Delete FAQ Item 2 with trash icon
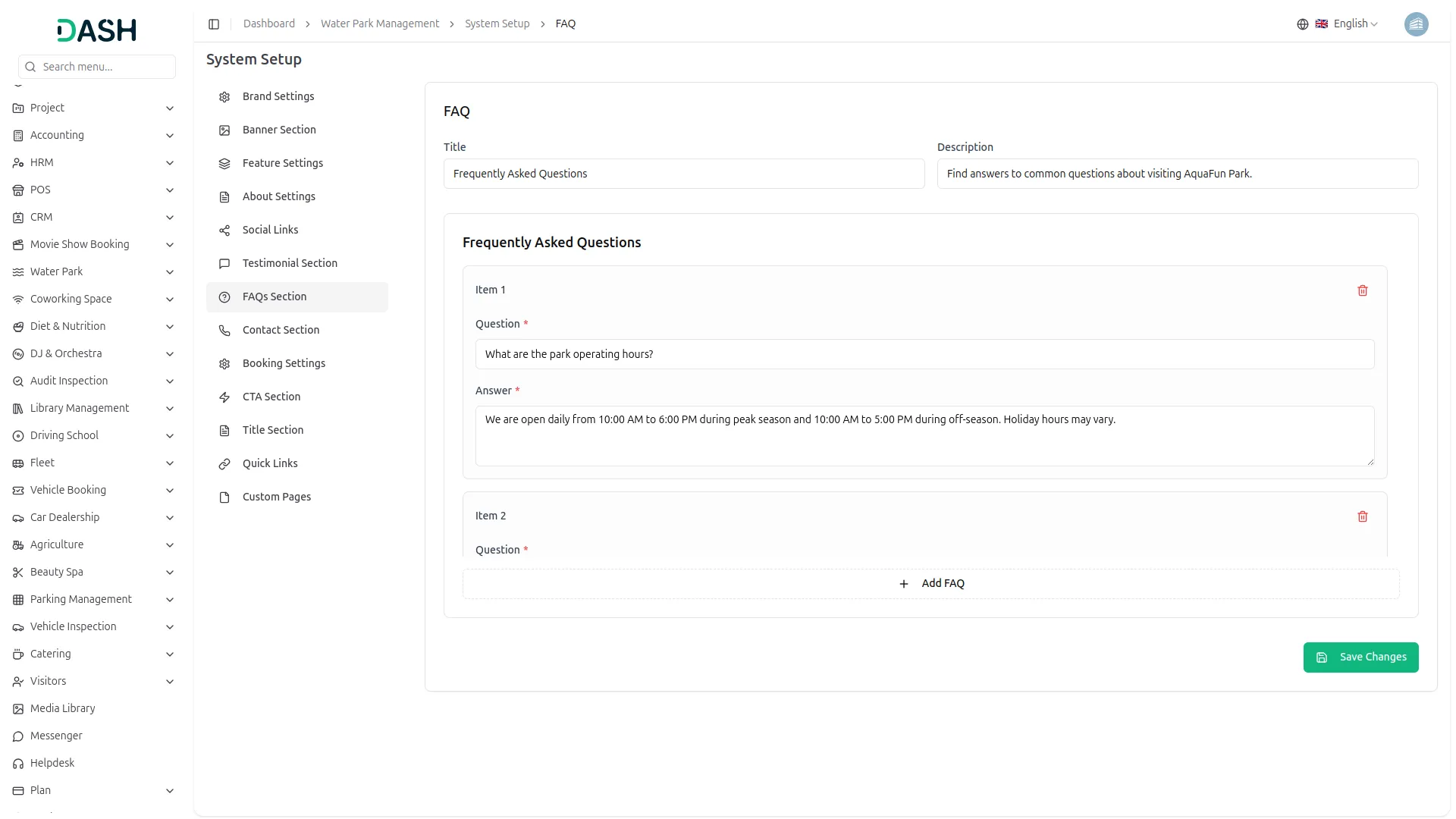The height and width of the screenshot is (819, 1456). coord(1362,516)
